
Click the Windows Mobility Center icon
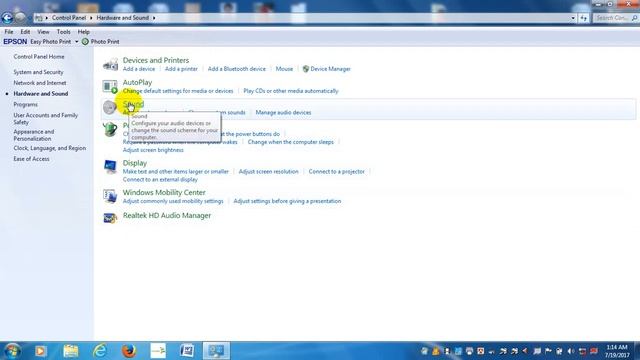point(110,196)
